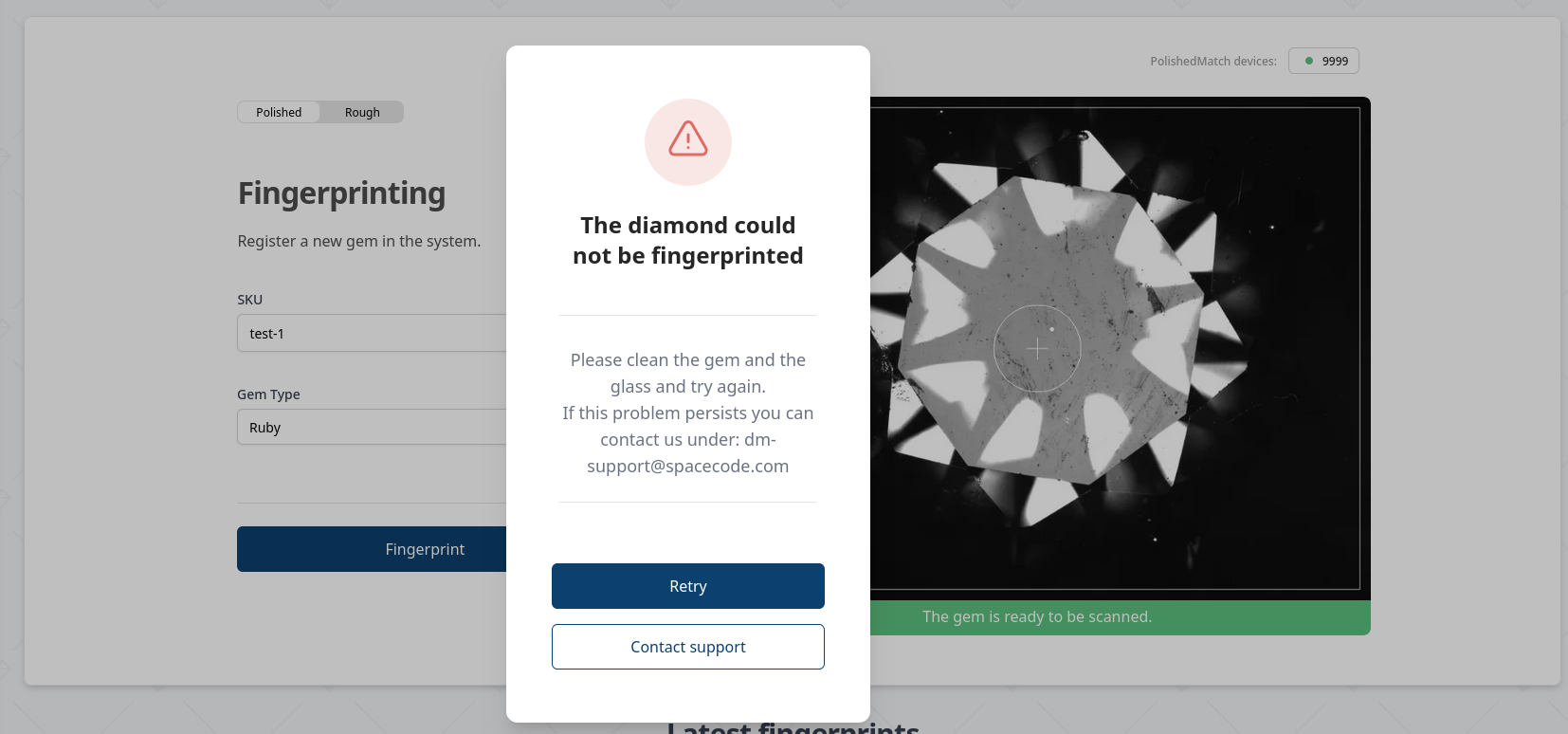Viewport: 1568px width, 734px height.
Task: Click the crosshair target on the gem preview
Action: [x=1037, y=348]
